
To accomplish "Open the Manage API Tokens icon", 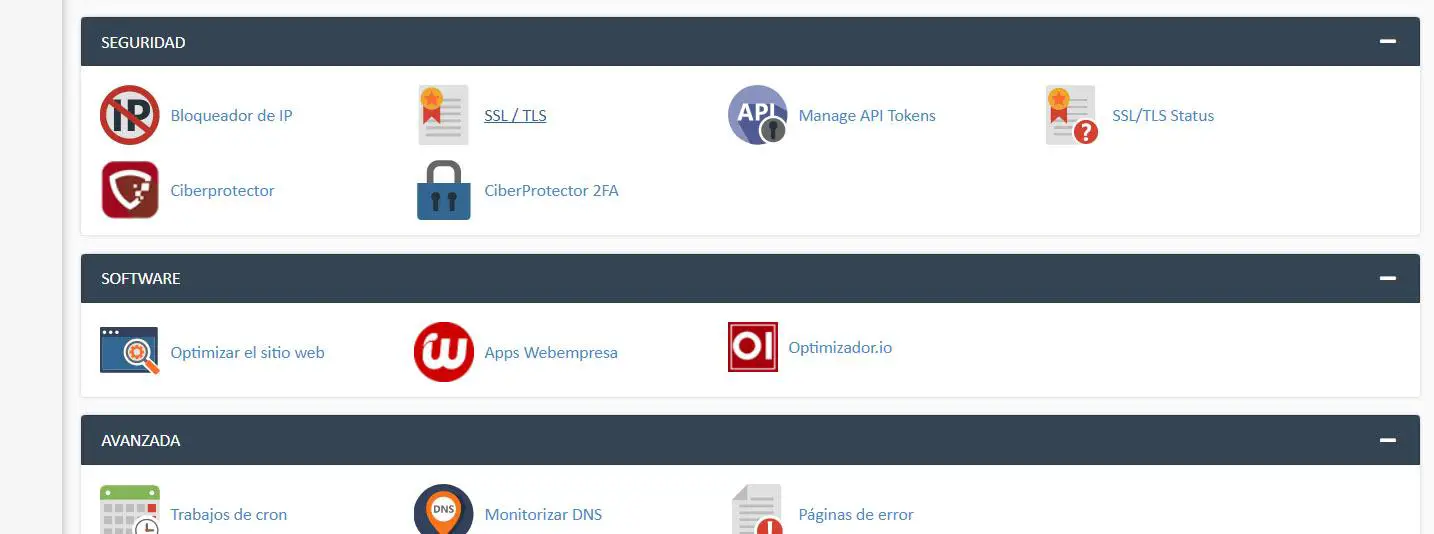I will pos(757,115).
